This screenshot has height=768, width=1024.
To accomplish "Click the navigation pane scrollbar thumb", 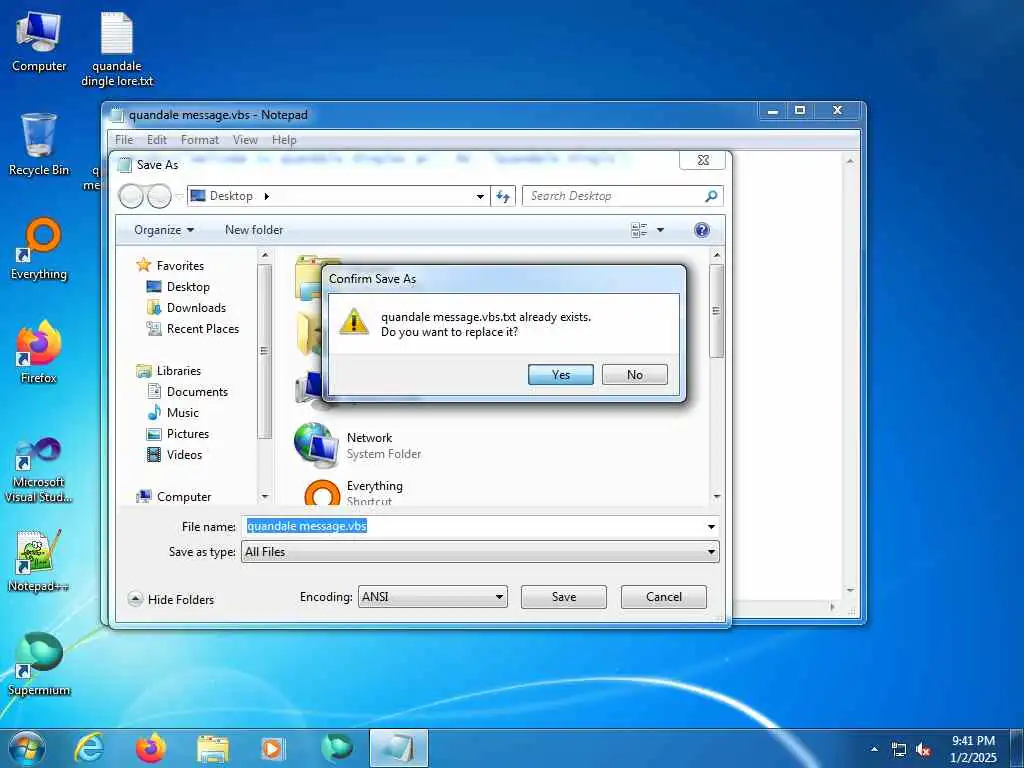I will [x=264, y=351].
